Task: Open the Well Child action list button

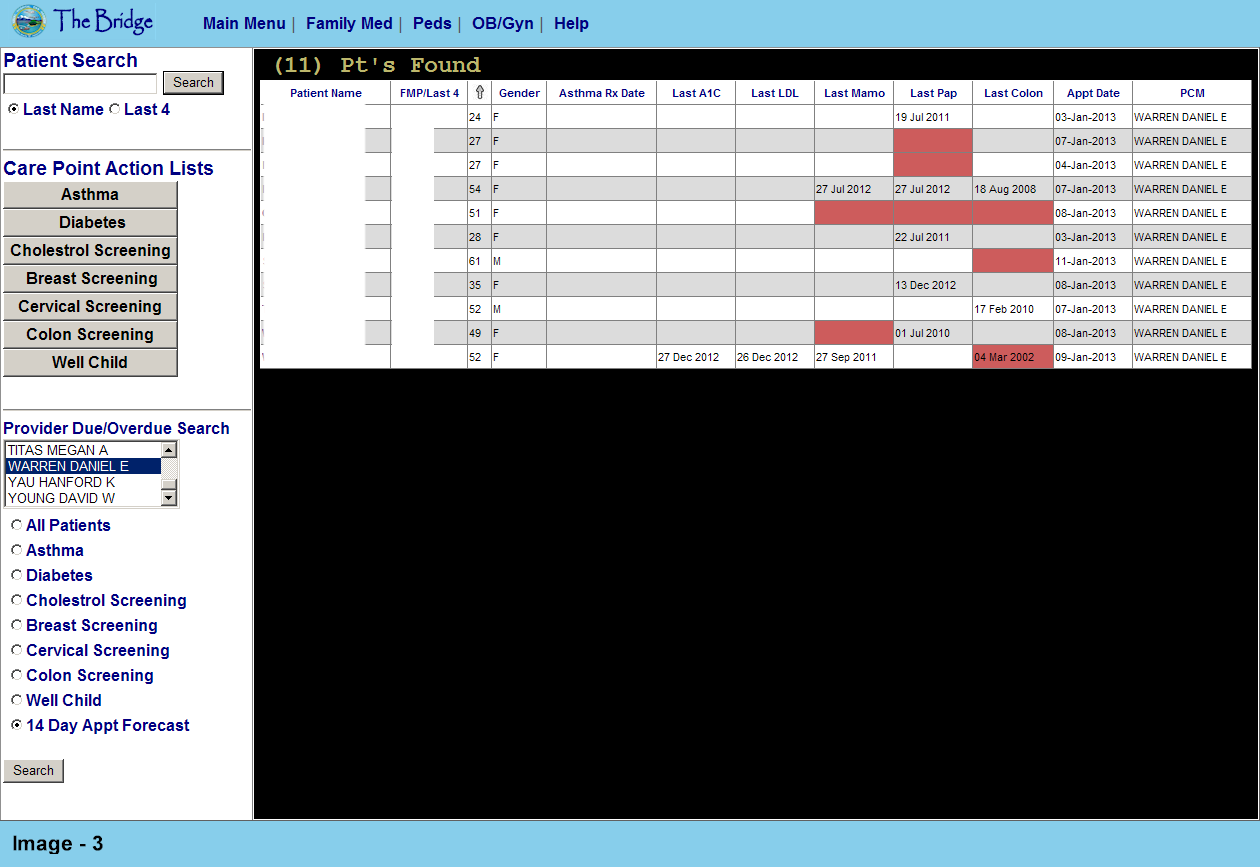Action: (x=90, y=363)
